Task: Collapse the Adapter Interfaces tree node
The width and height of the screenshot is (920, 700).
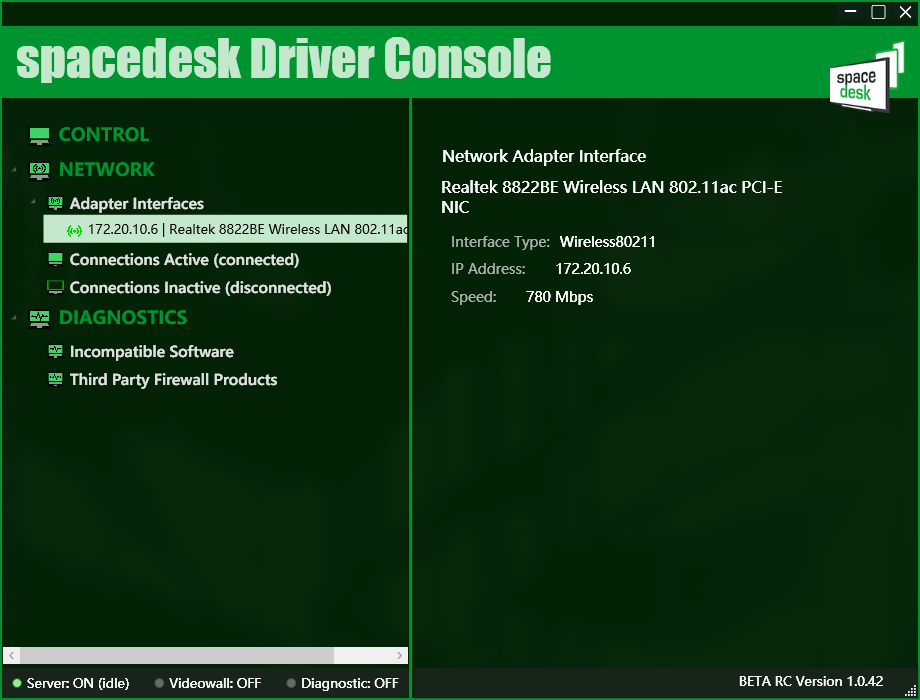Action: [x=32, y=203]
